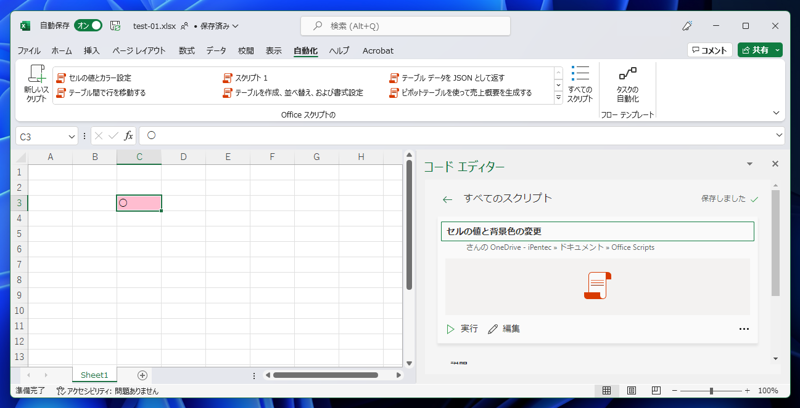This screenshot has height=408, width=800.
Task: Confirm entry with the checkmark icon
Action: click(x=114, y=136)
